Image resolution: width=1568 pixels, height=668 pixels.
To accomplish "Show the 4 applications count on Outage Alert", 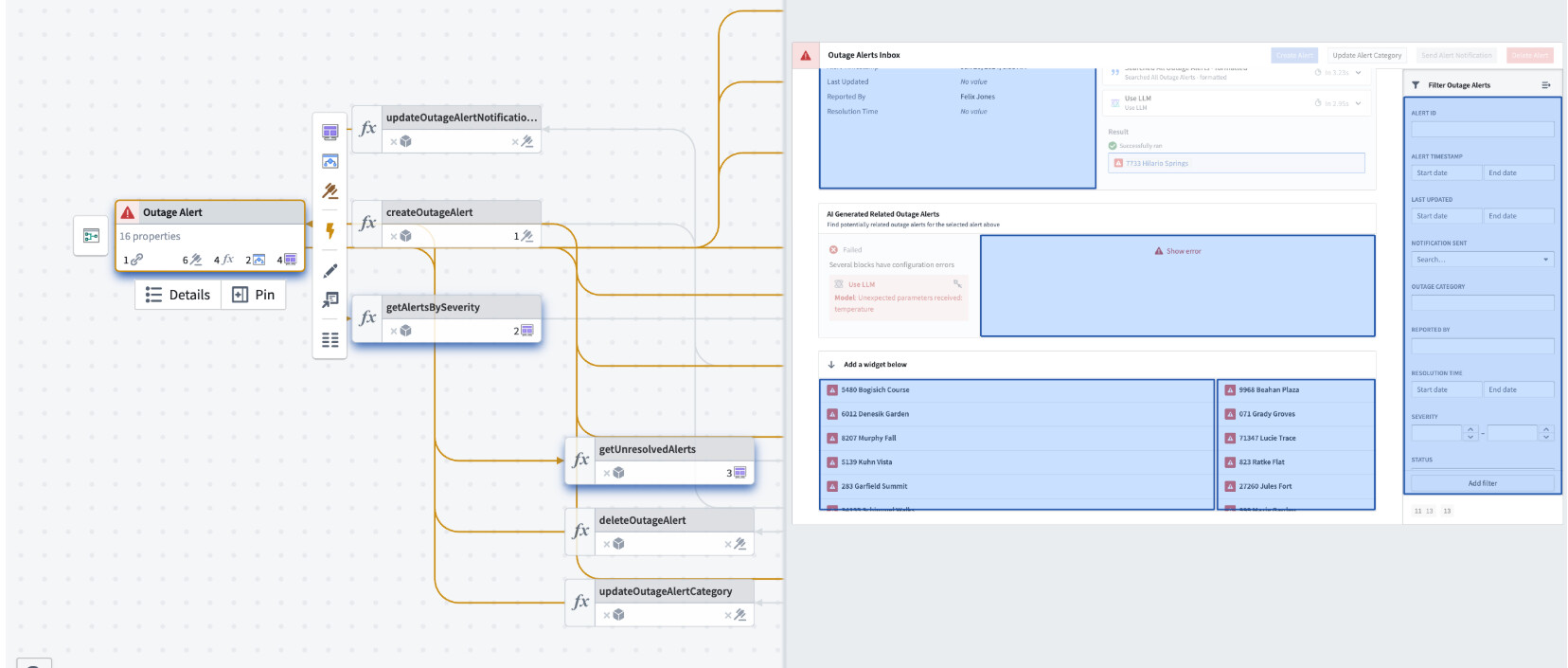I will [x=287, y=260].
